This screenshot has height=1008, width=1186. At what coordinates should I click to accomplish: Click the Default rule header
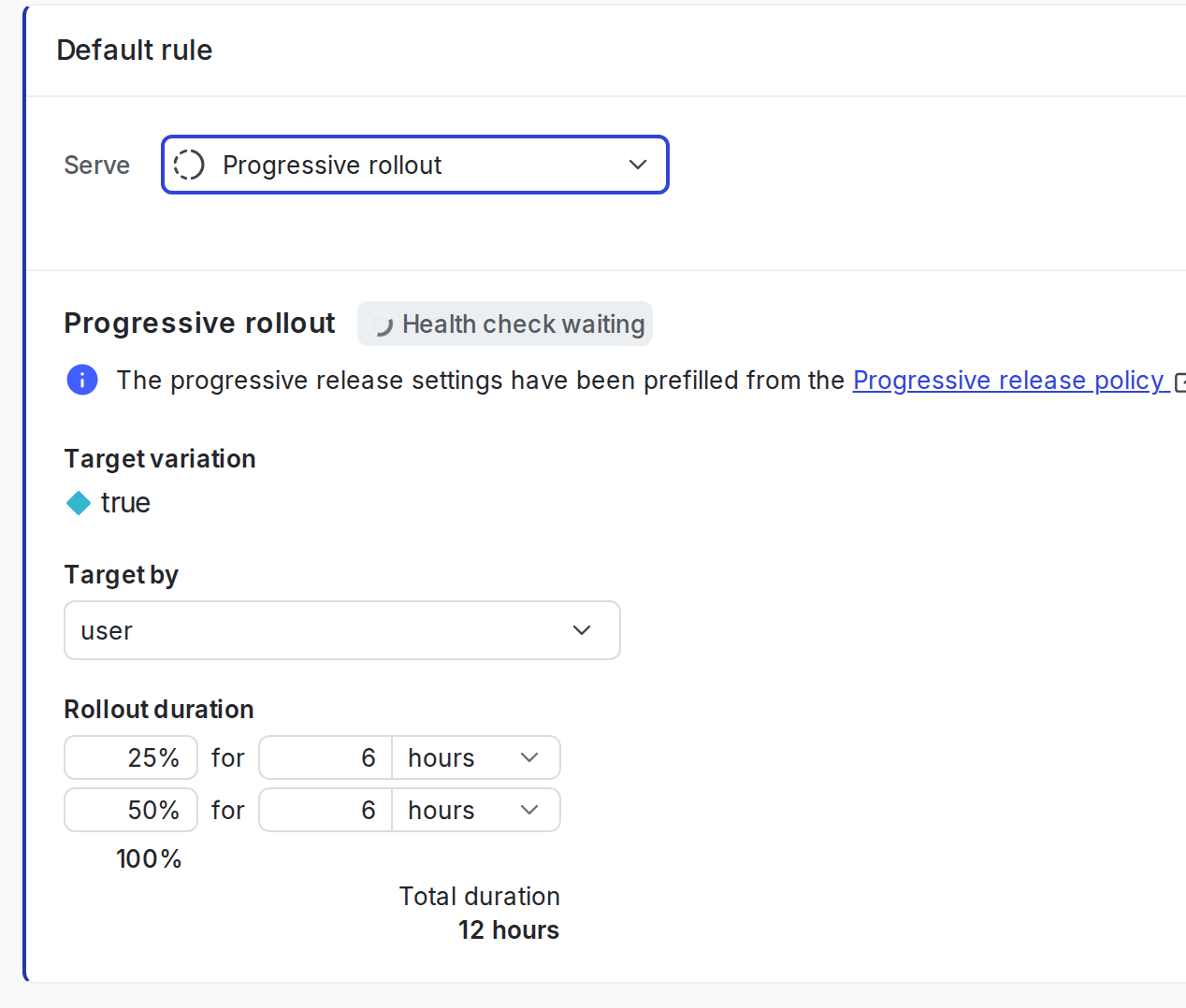134,50
